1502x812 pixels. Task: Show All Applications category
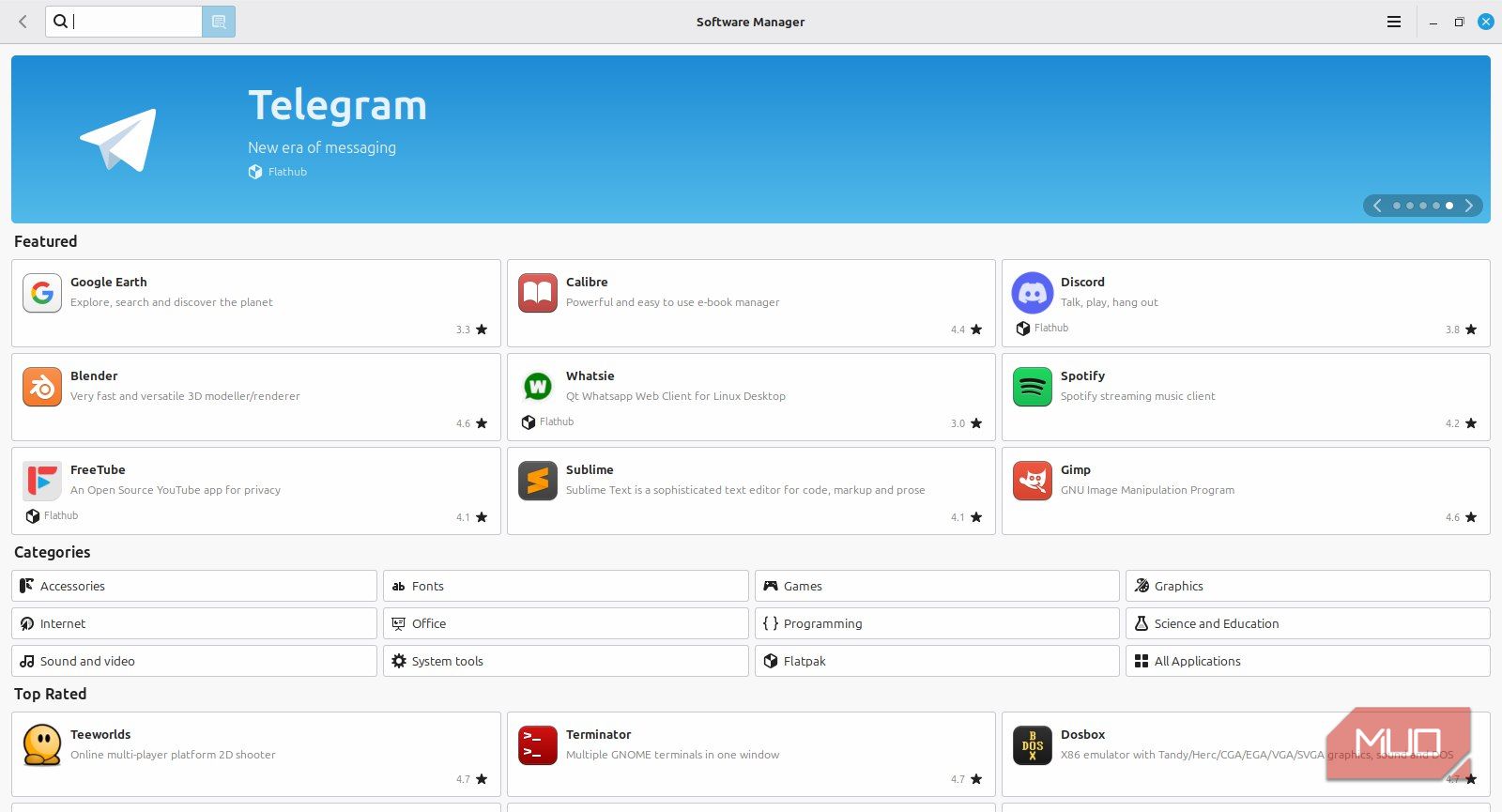[1308, 661]
